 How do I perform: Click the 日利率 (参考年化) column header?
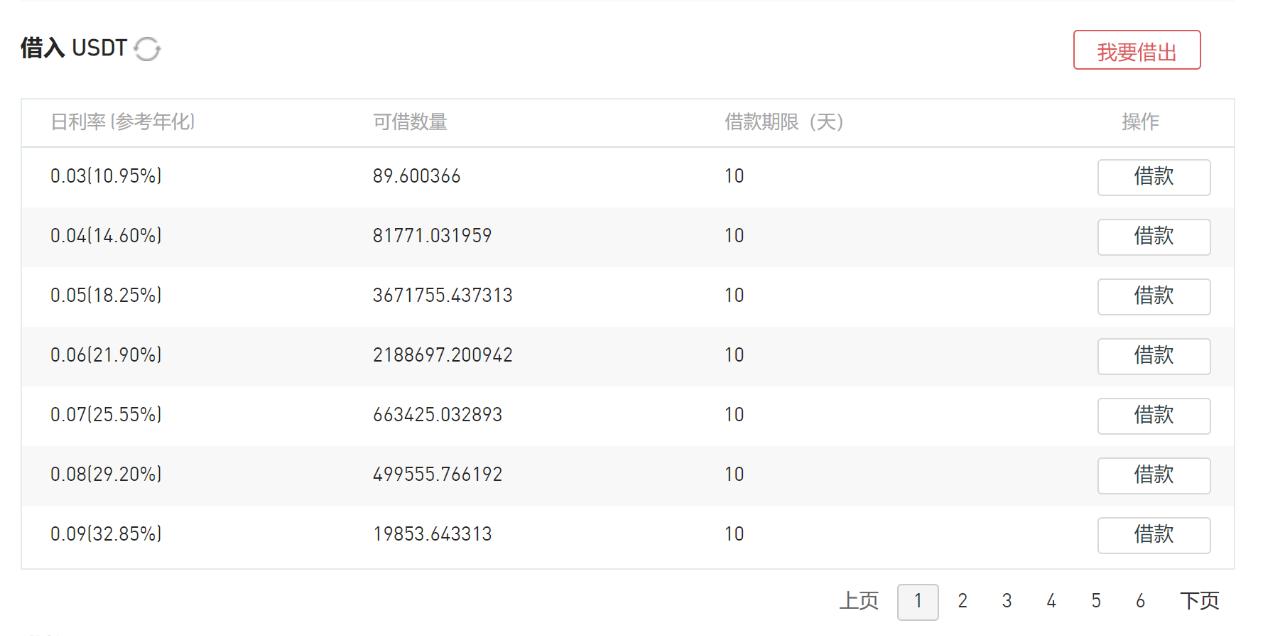[x=122, y=122]
